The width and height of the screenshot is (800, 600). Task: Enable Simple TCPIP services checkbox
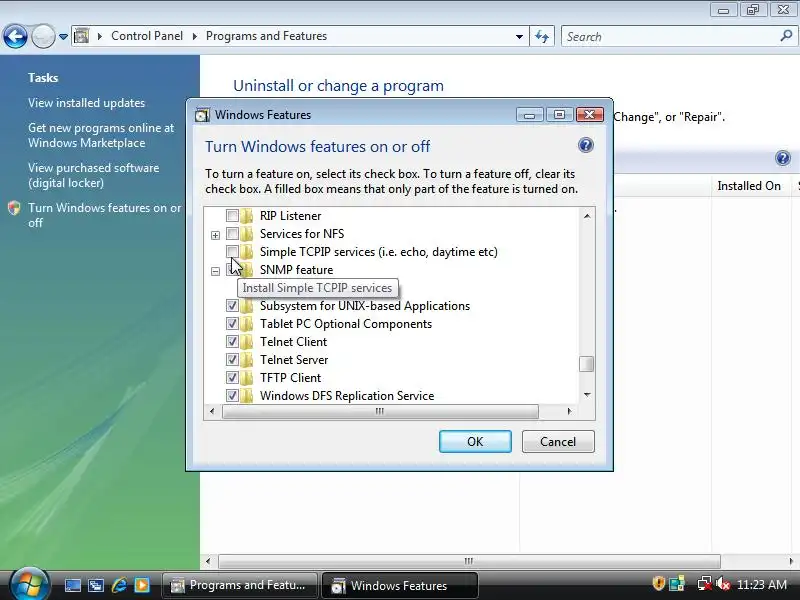click(x=232, y=252)
